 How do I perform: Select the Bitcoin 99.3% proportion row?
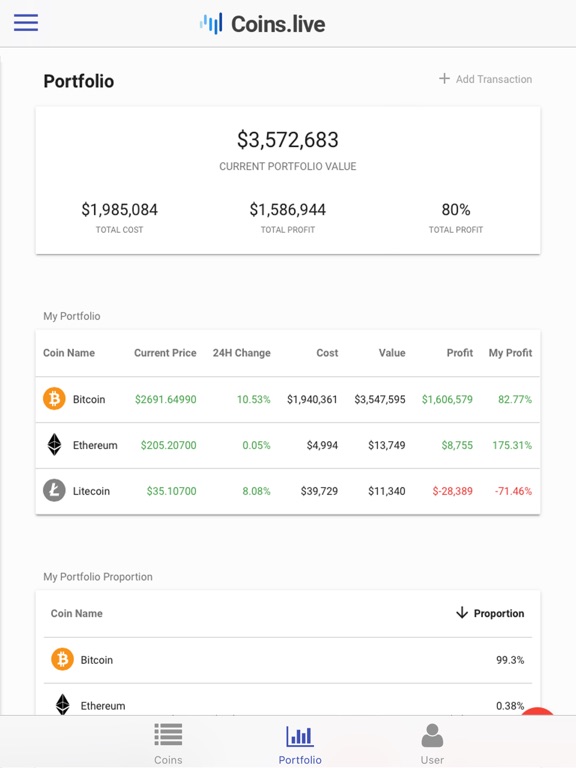click(x=288, y=660)
